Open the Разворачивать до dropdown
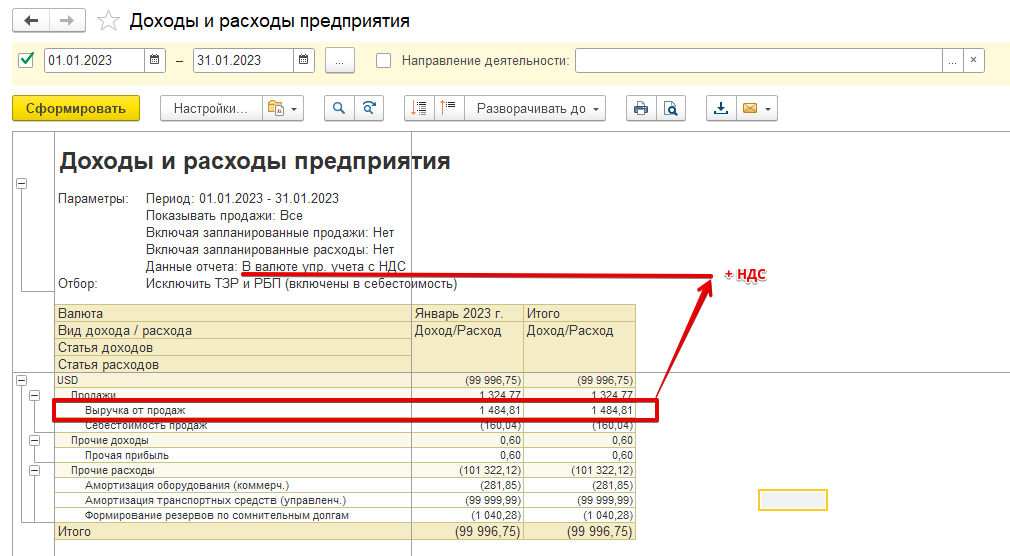Image resolution: width=1010 pixels, height=556 pixels. tap(539, 109)
